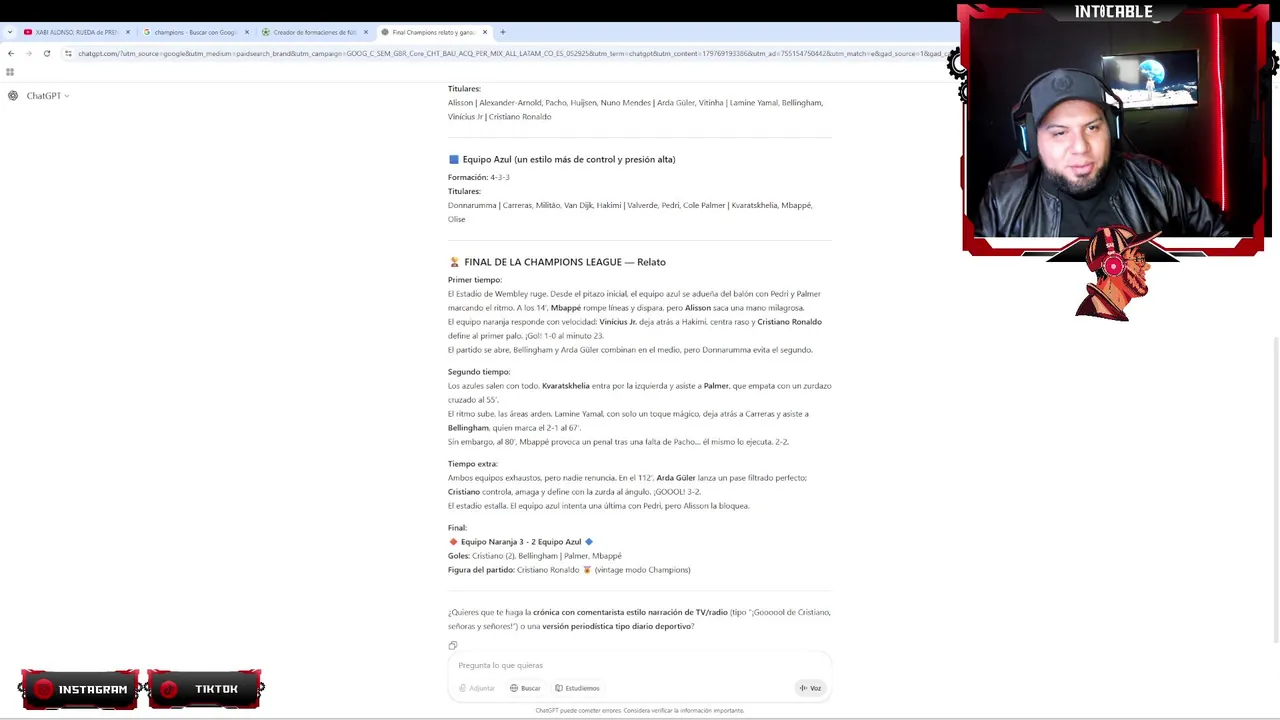Close the 'XABI ALONSO' YouTube tab
Screen dimensions: 1280x720
coord(128,32)
